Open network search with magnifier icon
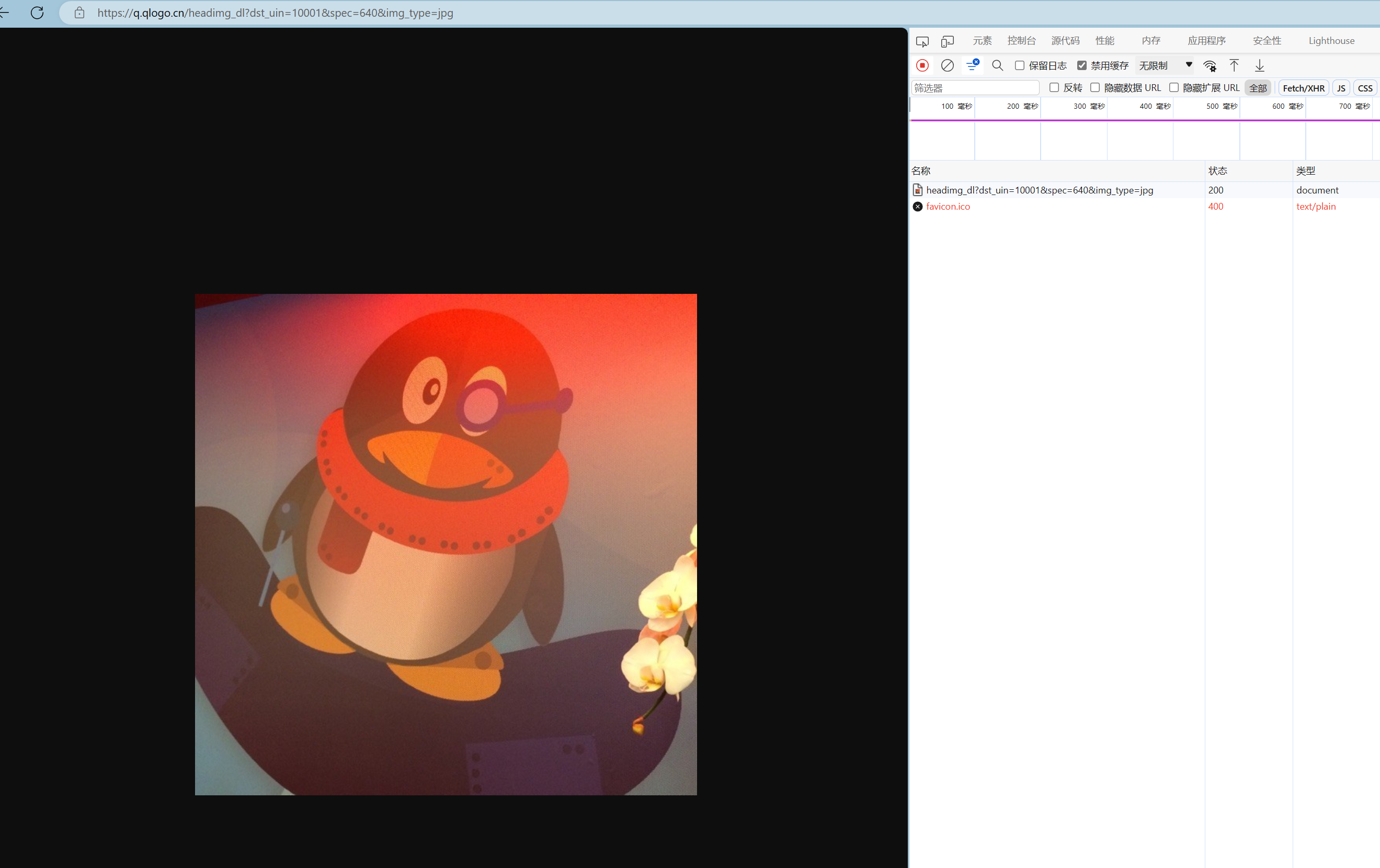Viewport: 1380px width, 868px height. 997,65
